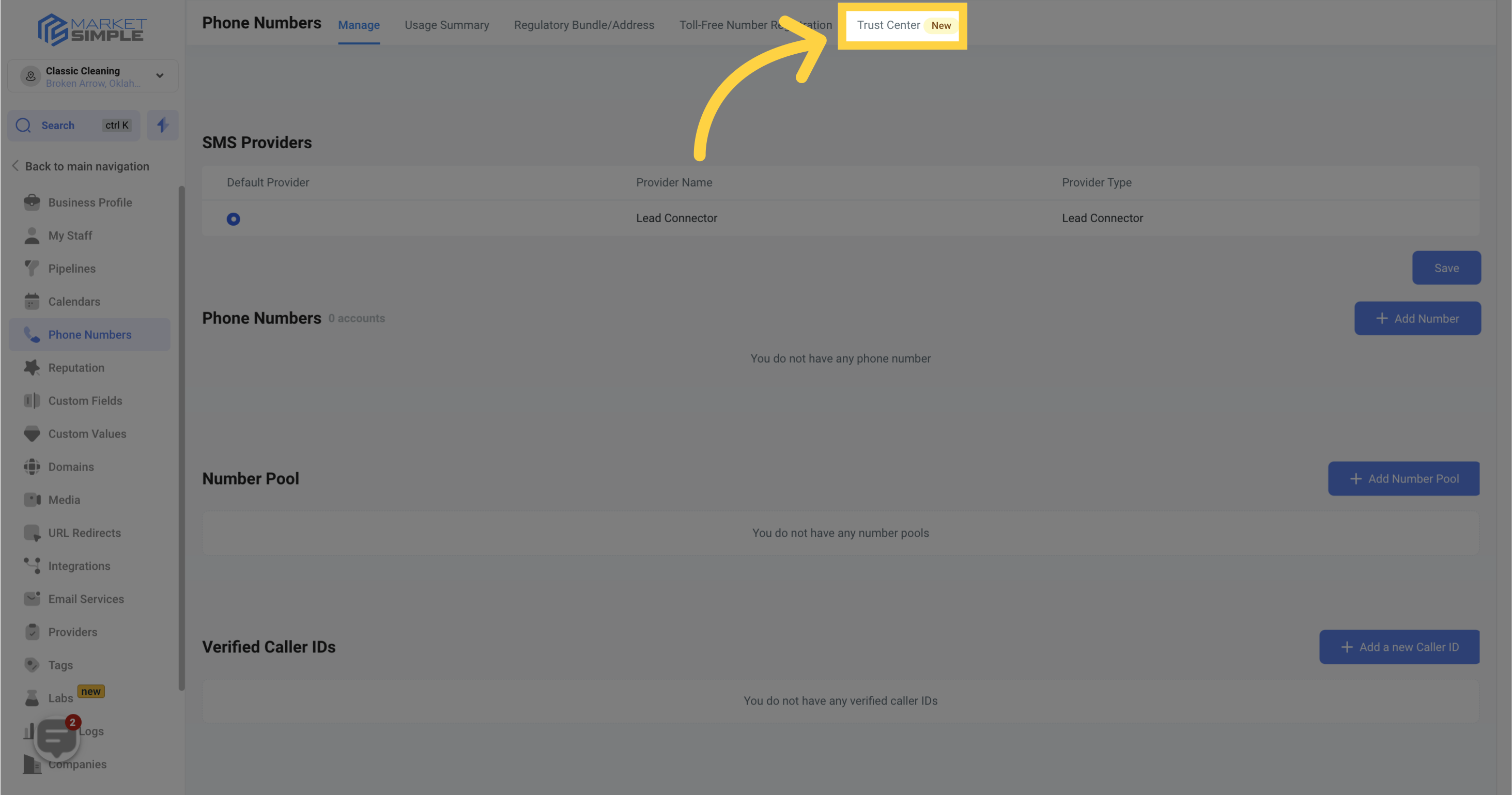Screen dimensions: 1512x795
Task: Open the Calendars icon in sidebar
Action: point(32,302)
